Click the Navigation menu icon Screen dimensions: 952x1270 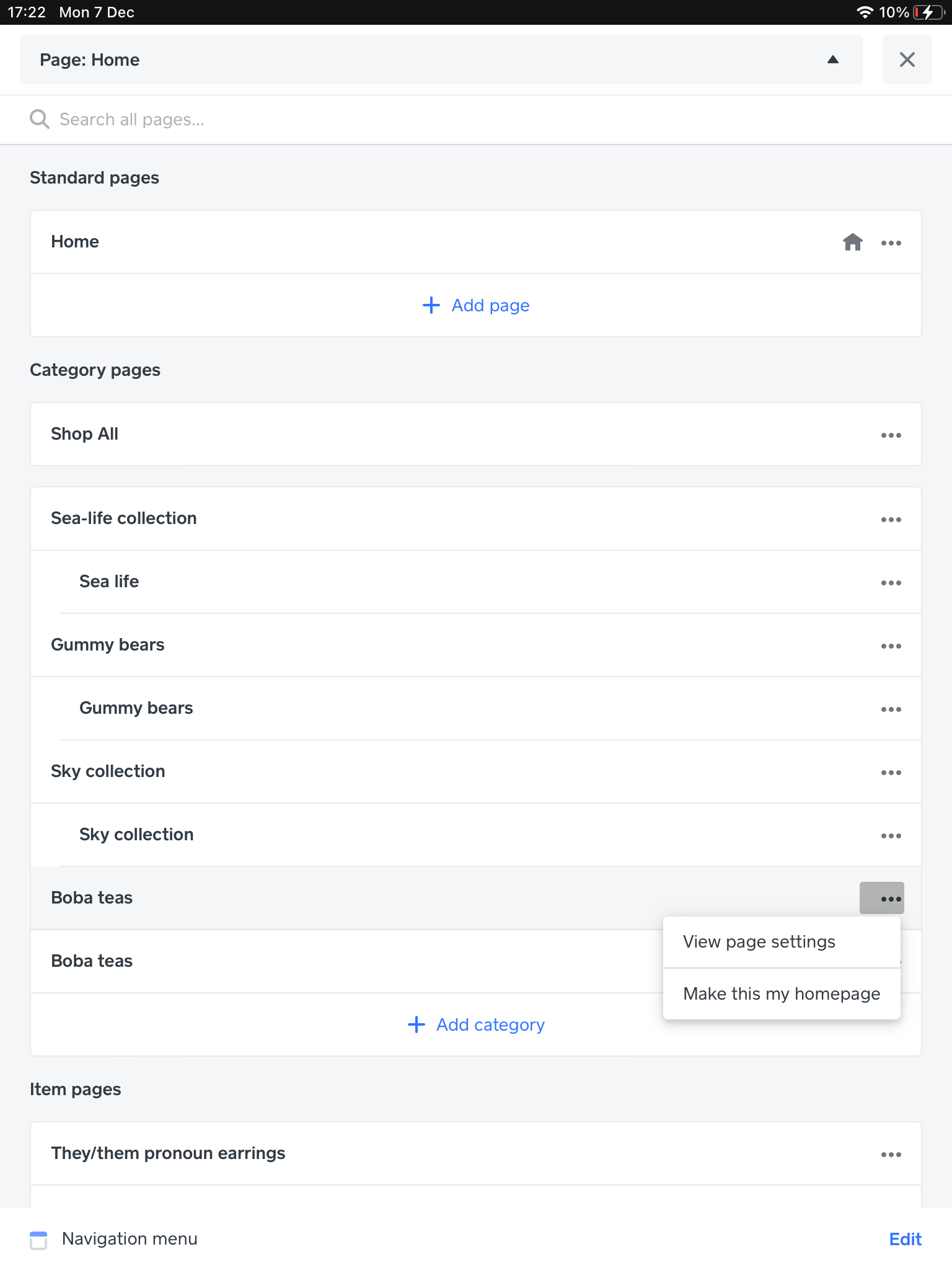click(38, 1240)
